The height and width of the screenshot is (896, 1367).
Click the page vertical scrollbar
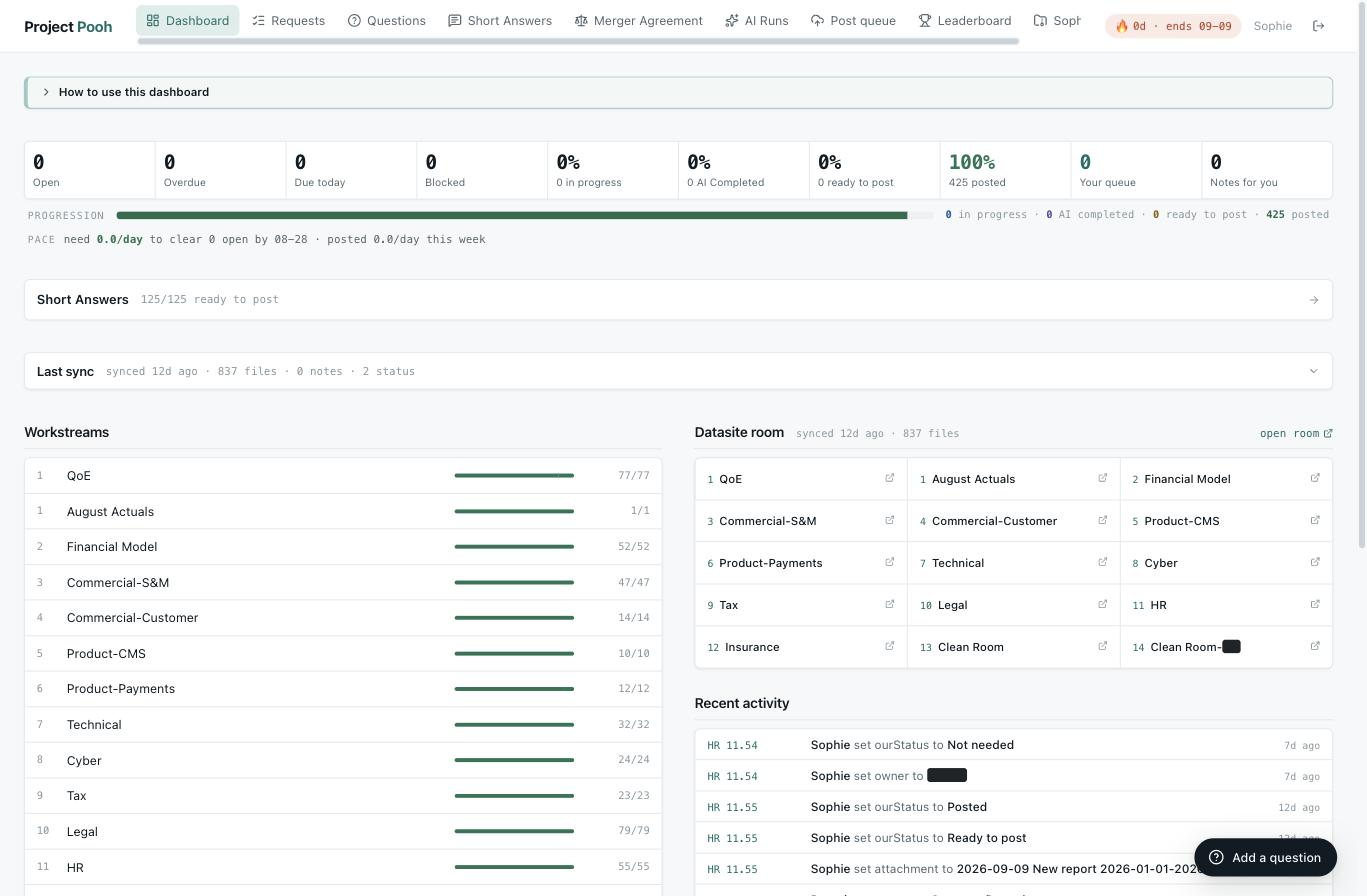(1360, 274)
